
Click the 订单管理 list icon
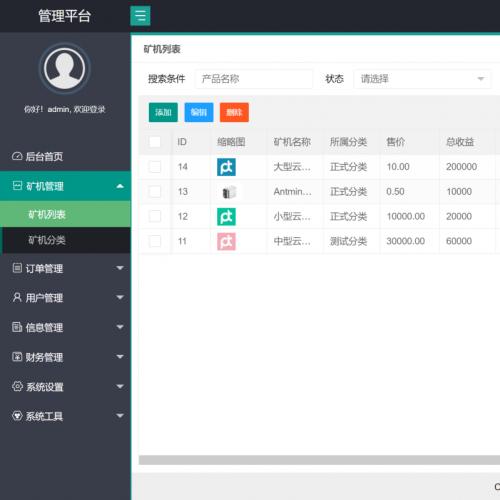[x=17, y=268]
